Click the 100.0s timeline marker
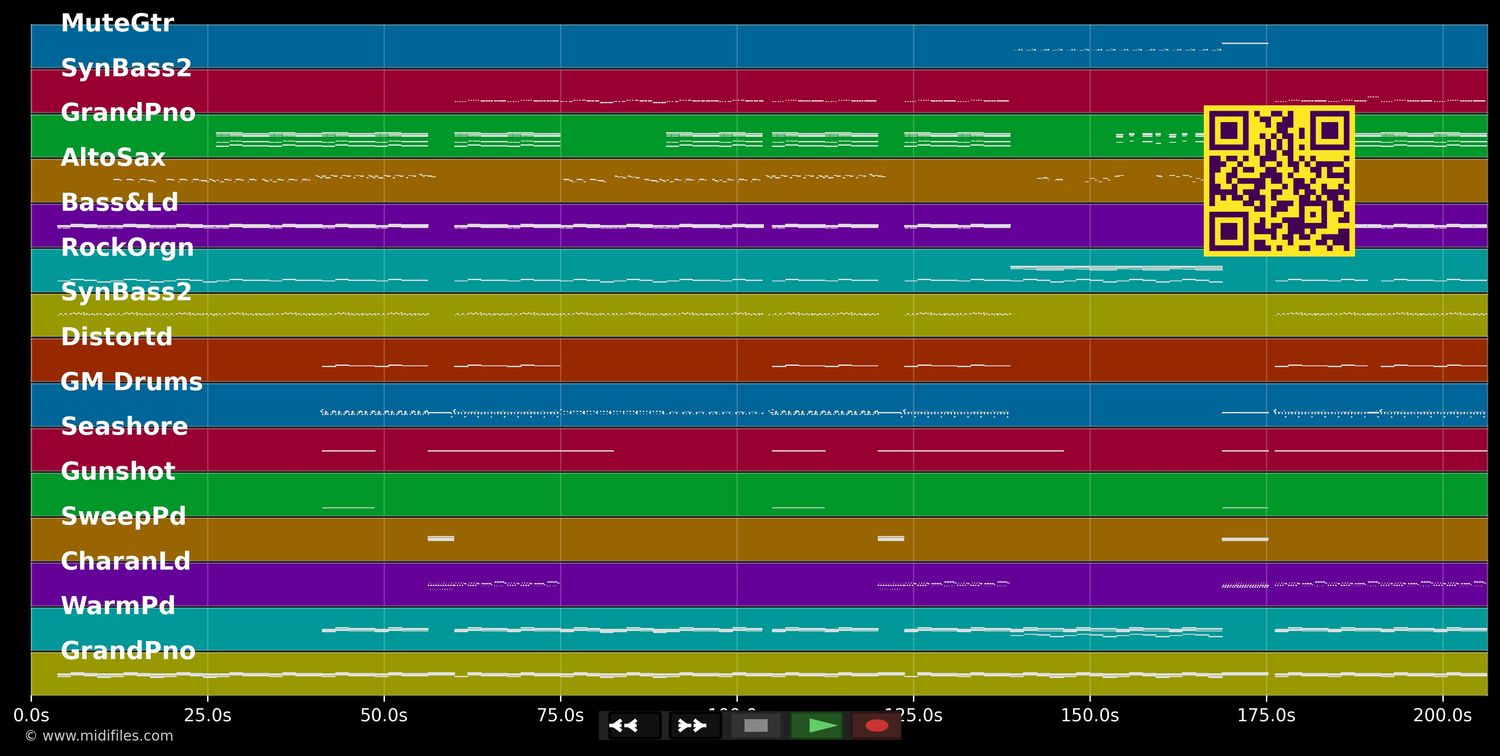Screen dimensions: 1500x756 (x=735, y=714)
